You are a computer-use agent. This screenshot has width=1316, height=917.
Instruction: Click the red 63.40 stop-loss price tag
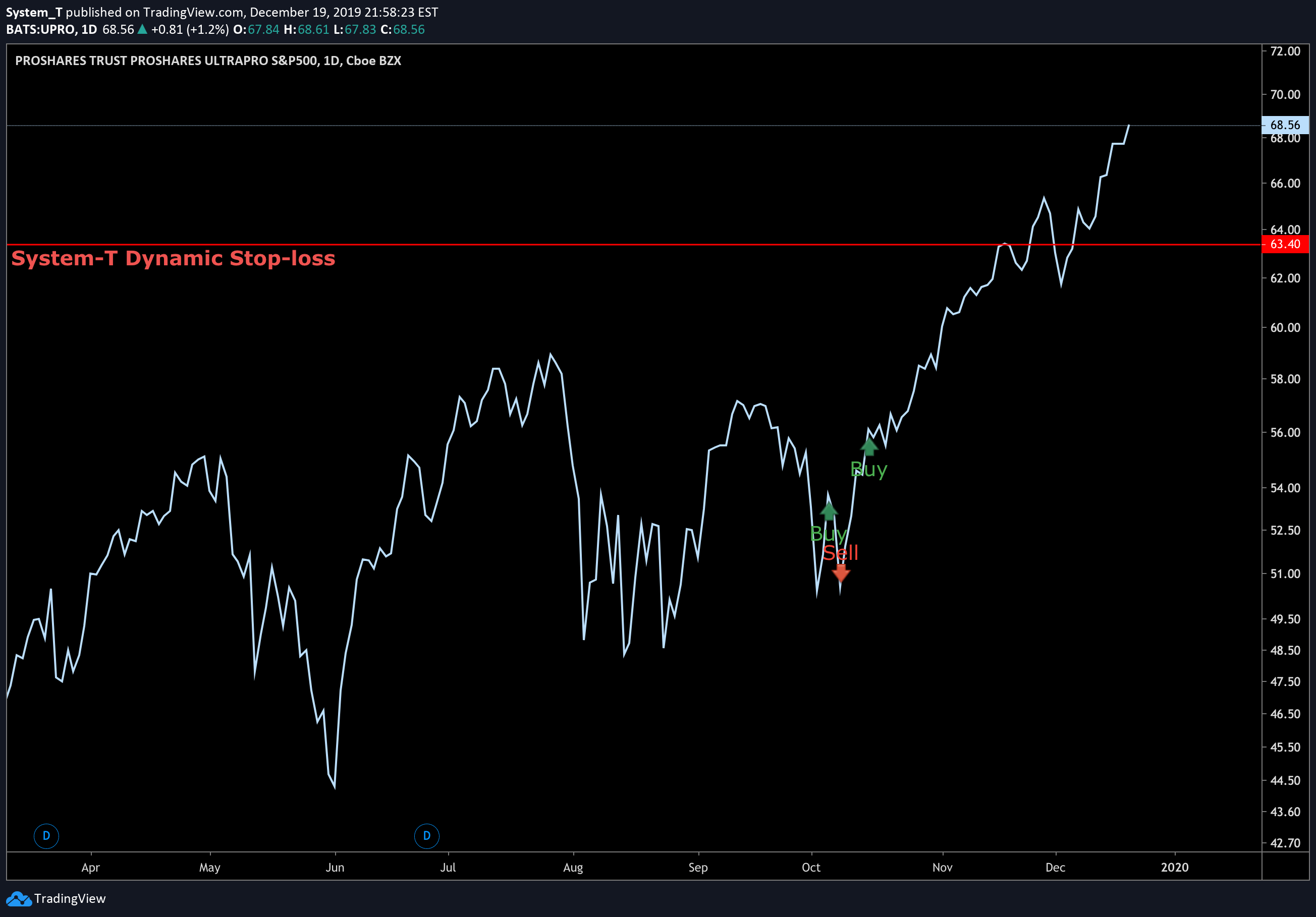click(x=1285, y=245)
